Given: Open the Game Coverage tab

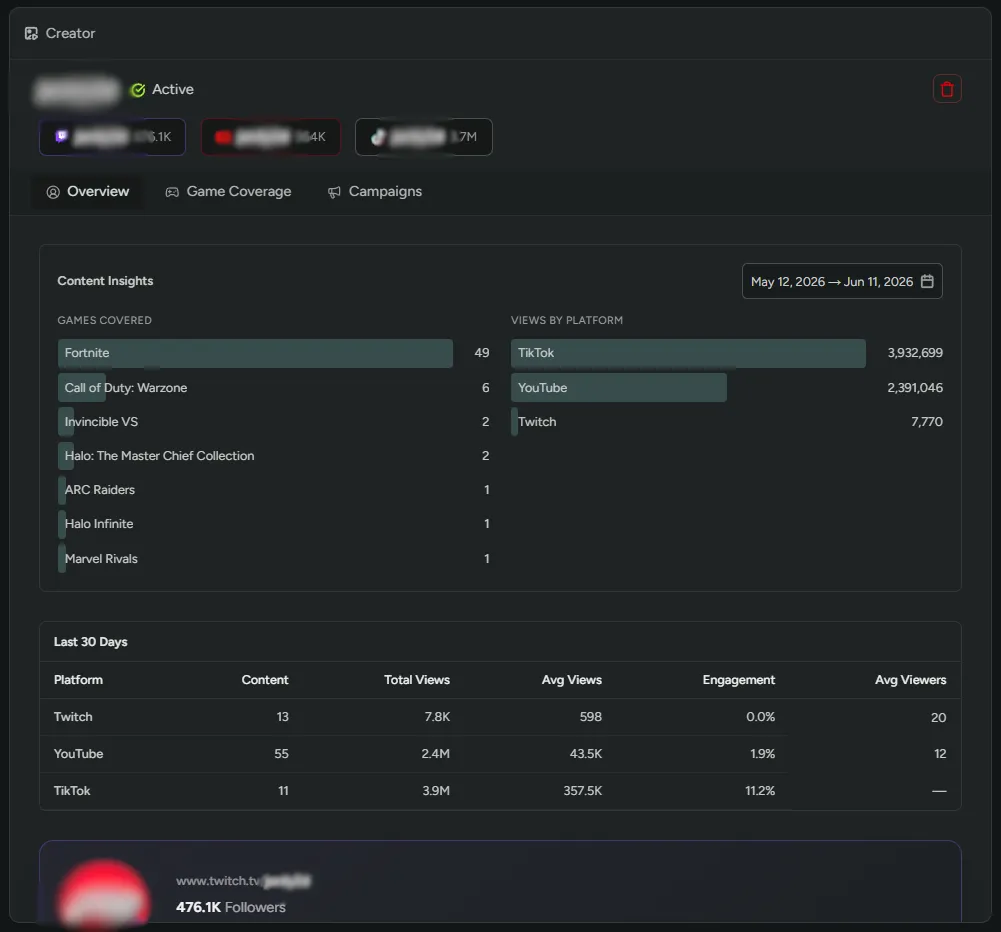Looking at the screenshot, I should point(229,192).
